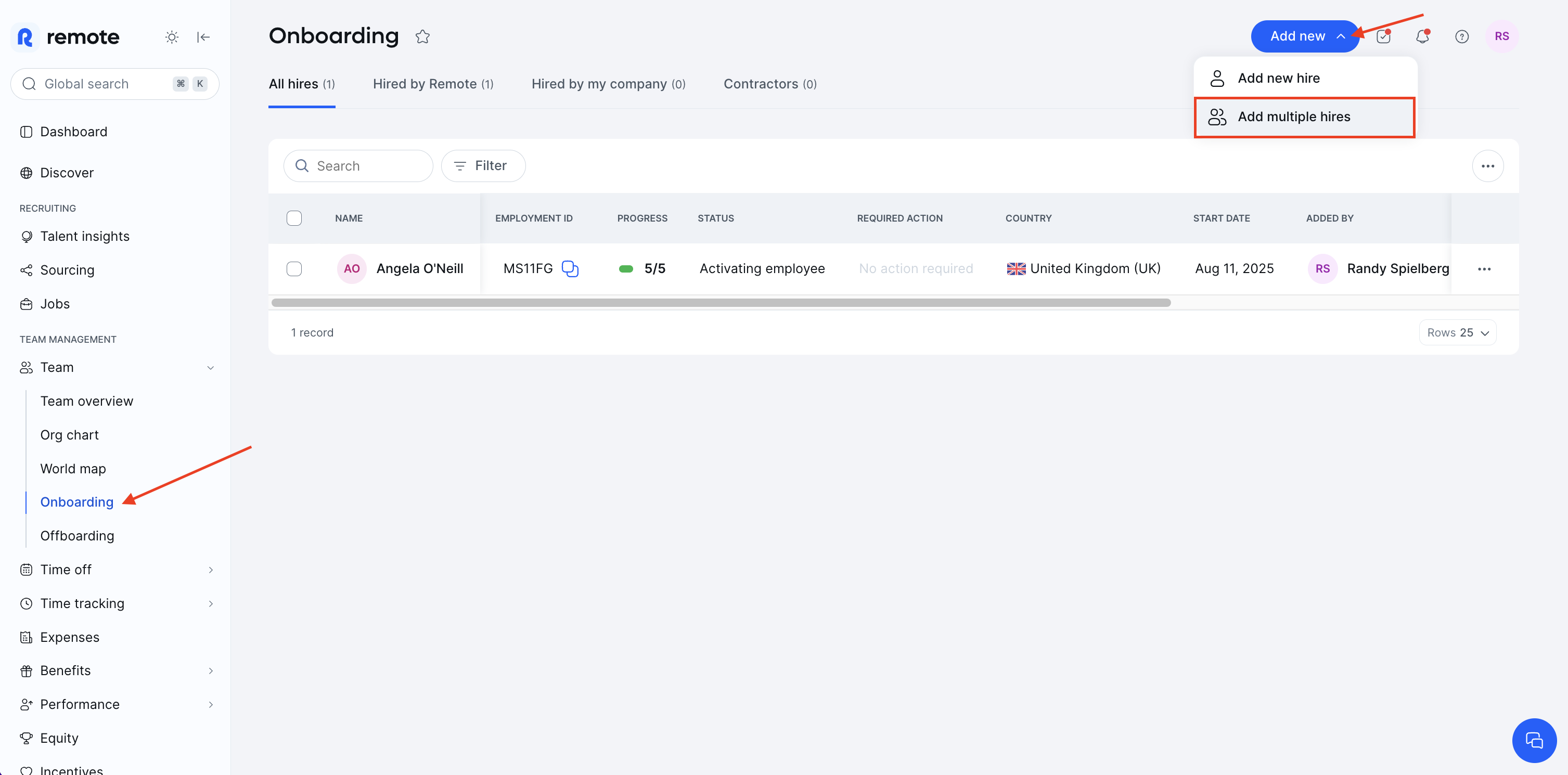Click the Angela O'Neill name cell
Screen dimensions: 1568x775
[x=419, y=268]
